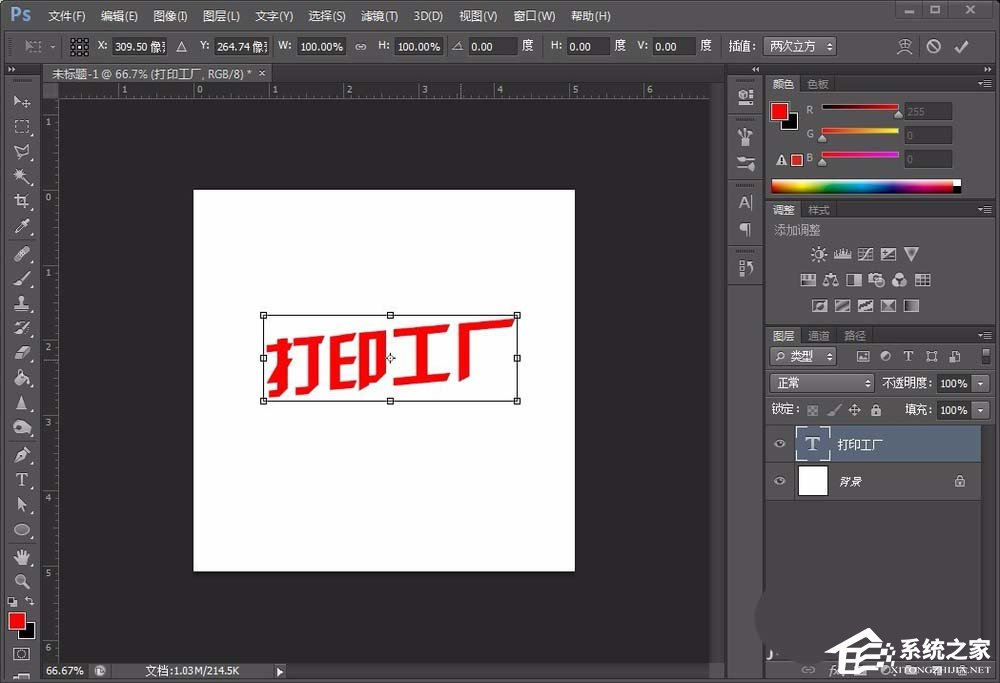Hide the 背景 background layer
This screenshot has height=683, width=1000.
[x=779, y=481]
